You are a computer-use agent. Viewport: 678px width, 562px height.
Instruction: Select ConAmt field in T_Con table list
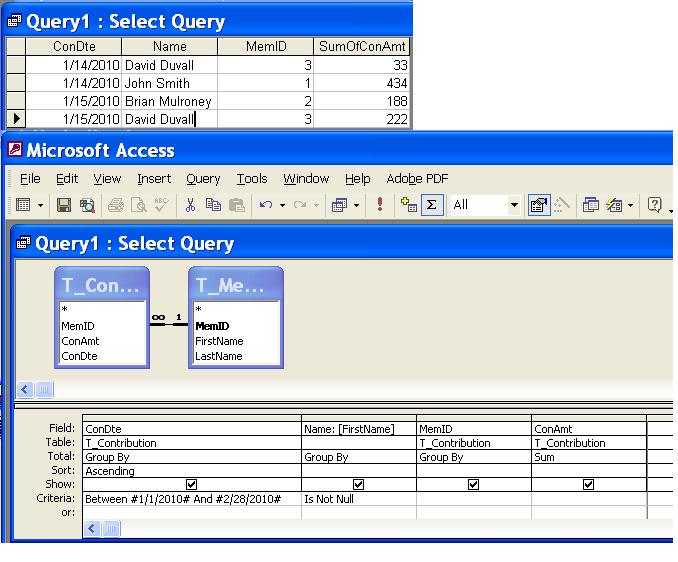[x=80, y=341]
